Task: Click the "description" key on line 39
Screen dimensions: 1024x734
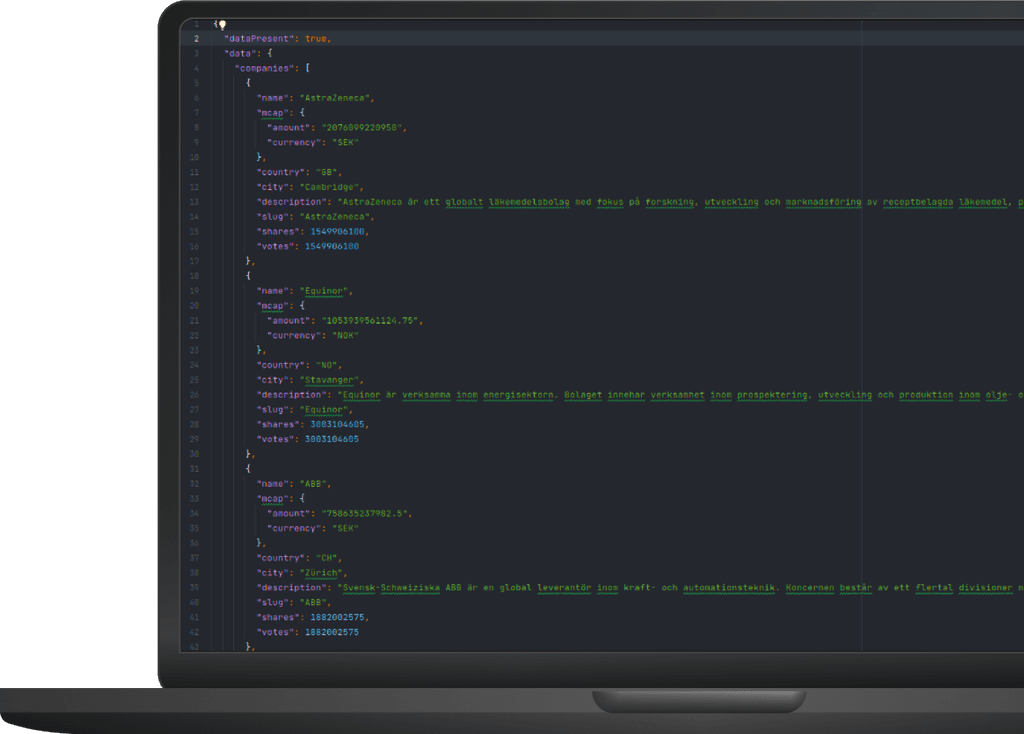Action: pyautogui.click(x=291, y=588)
